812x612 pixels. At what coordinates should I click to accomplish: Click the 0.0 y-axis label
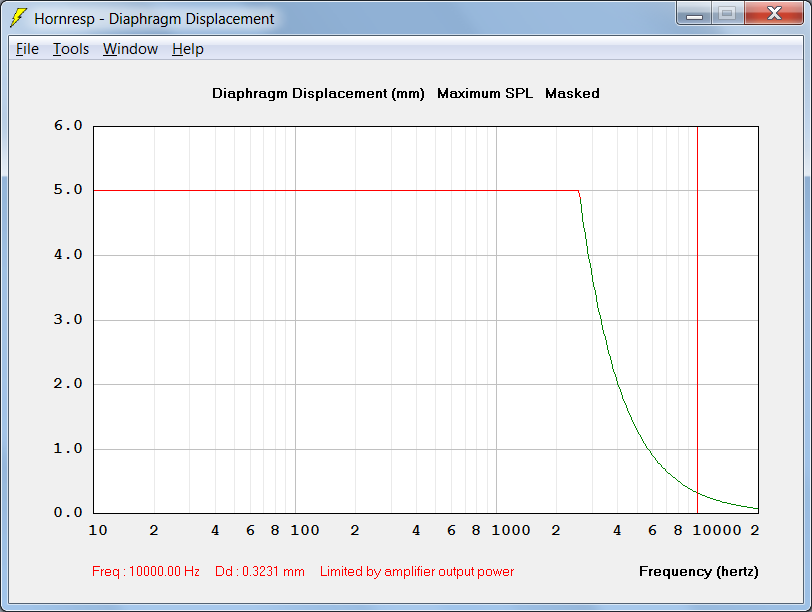(x=68, y=513)
